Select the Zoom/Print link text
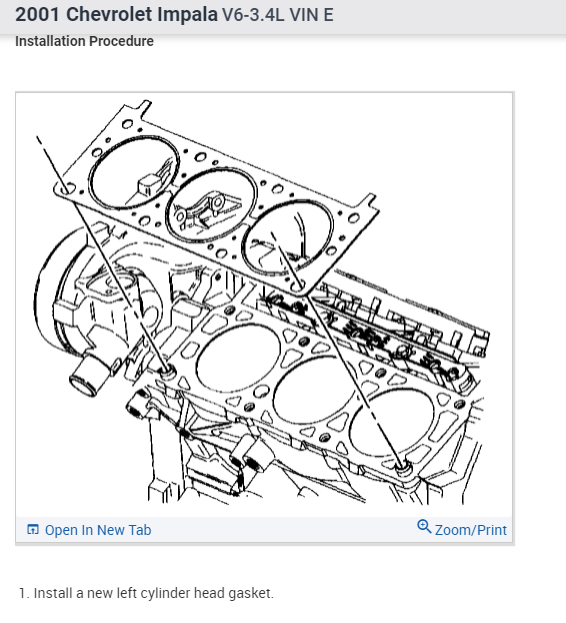 coord(471,530)
